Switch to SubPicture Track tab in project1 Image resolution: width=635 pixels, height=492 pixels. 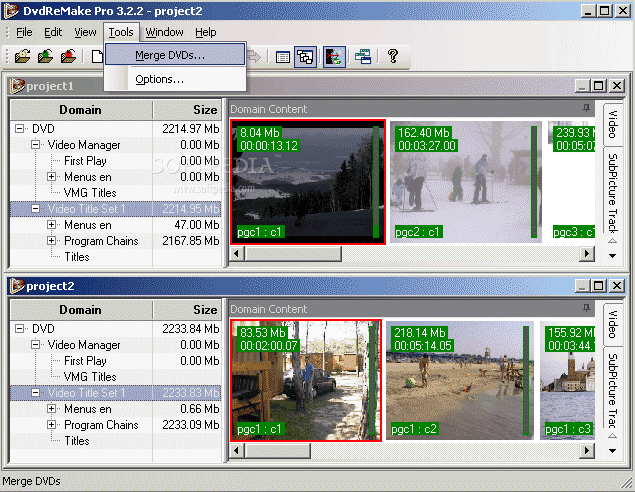[613, 193]
